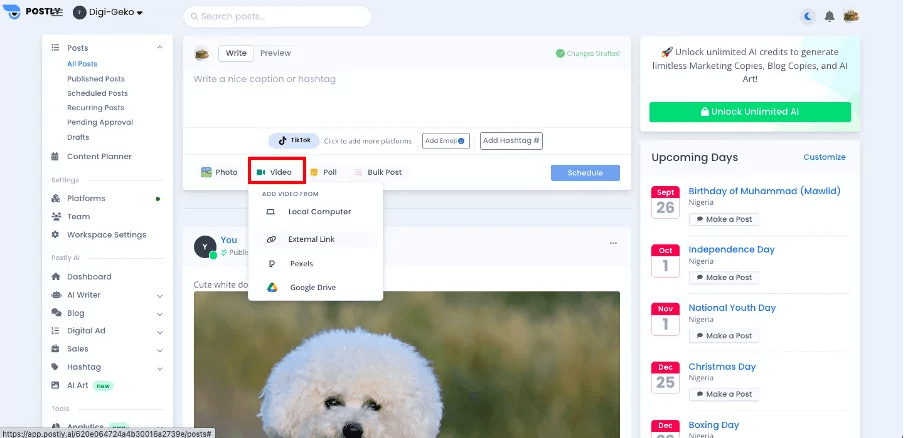Choose Pexels video source
The width and height of the screenshot is (904, 438).
point(315,263)
